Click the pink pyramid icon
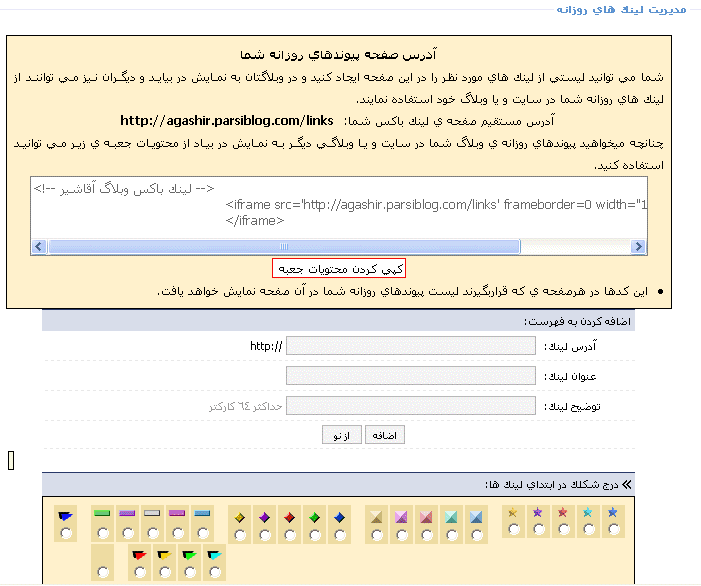 pos(426,517)
